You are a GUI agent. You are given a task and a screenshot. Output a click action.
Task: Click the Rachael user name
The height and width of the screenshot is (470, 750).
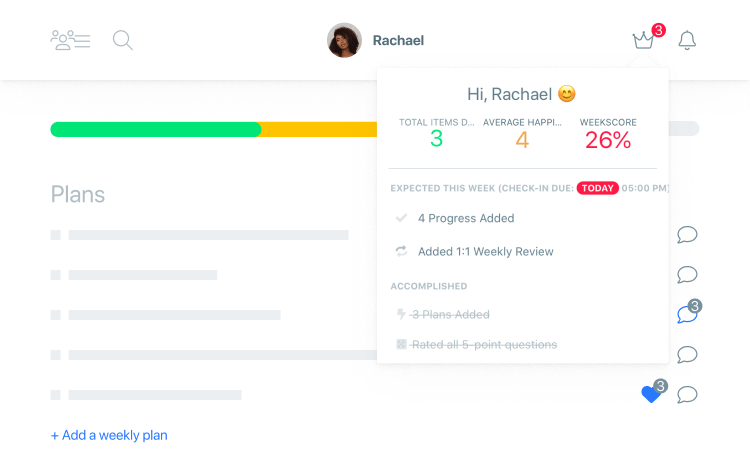[x=398, y=41]
